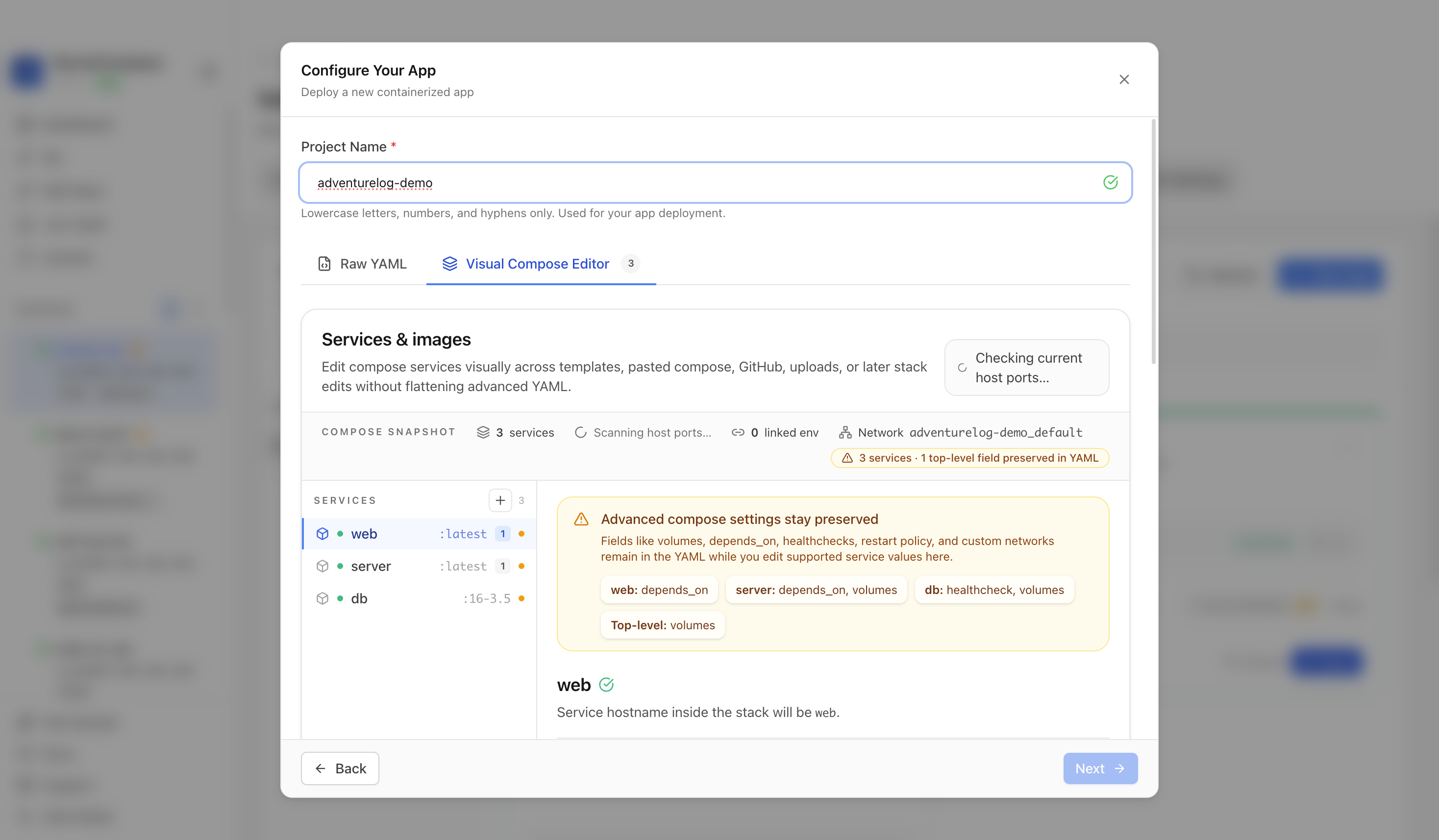Image resolution: width=1439 pixels, height=840 pixels.
Task: Switch to the Raw YAML tab
Action: (x=362, y=263)
